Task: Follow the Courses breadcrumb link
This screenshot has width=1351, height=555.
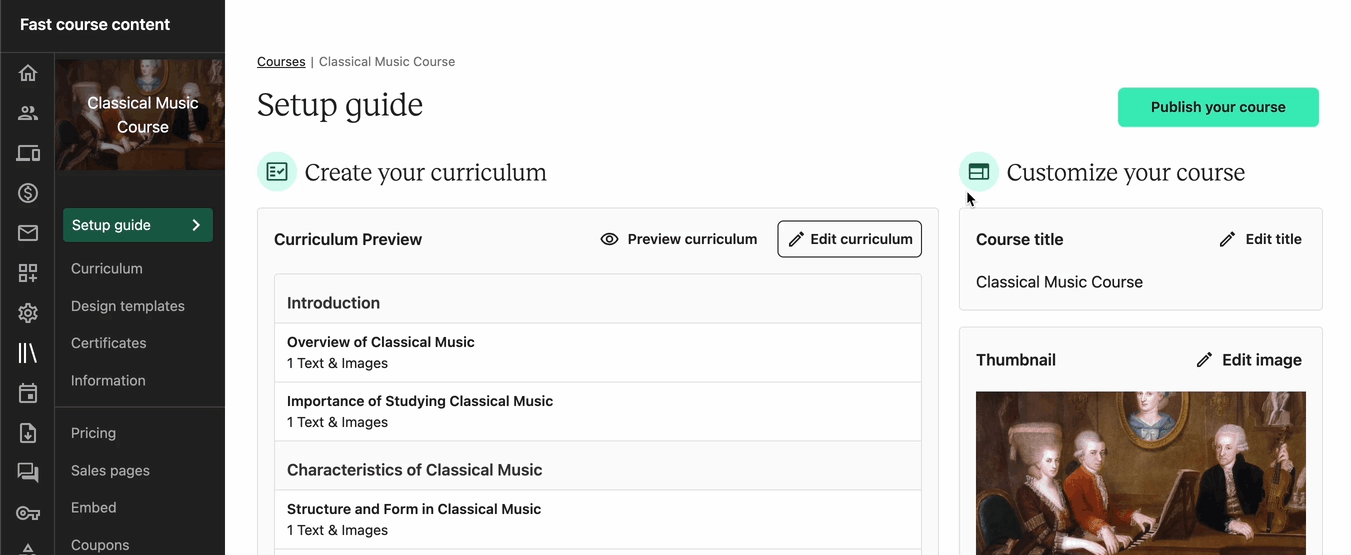Action: pyautogui.click(x=281, y=61)
